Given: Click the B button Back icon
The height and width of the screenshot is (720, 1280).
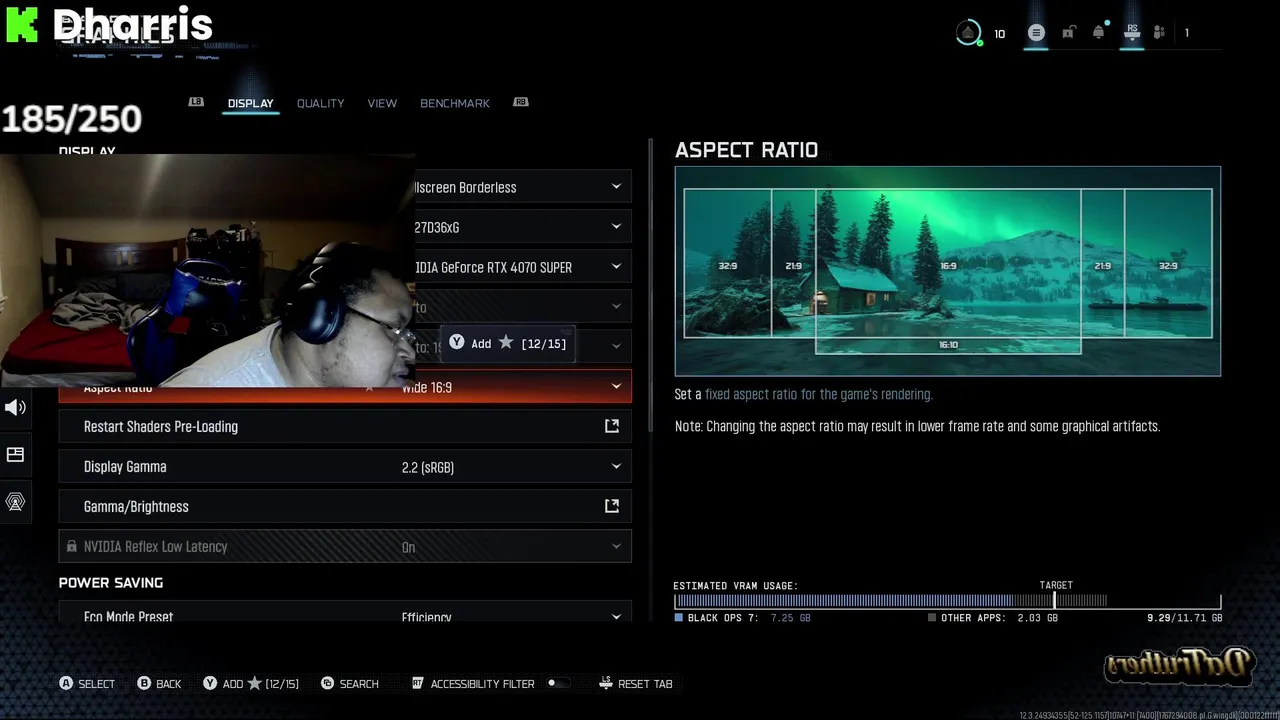Looking at the screenshot, I should [144, 683].
